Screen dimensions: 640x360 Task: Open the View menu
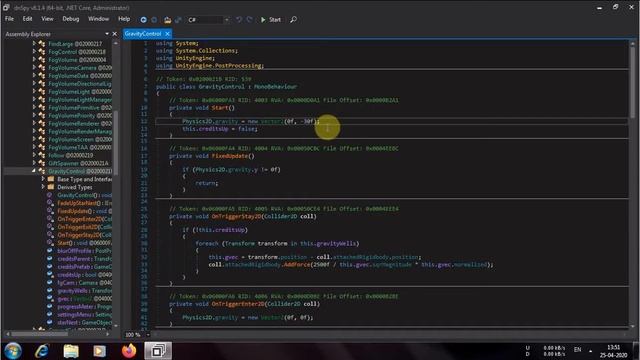(x=47, y=19)
